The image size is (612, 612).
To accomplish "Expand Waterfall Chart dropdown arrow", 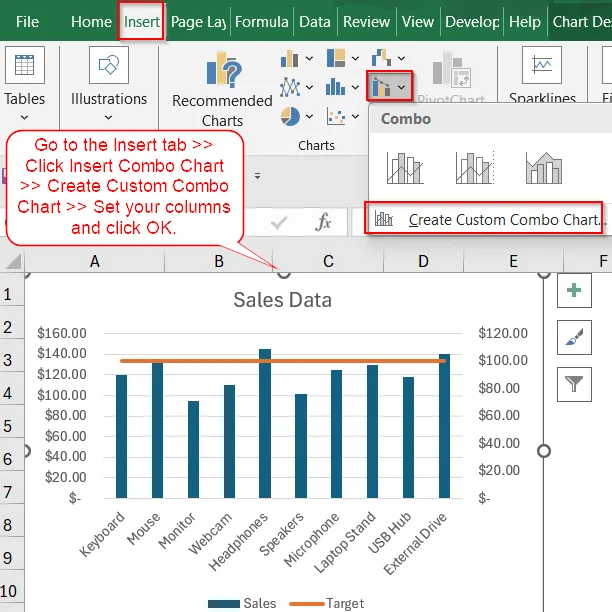I will tap(401, 59).
